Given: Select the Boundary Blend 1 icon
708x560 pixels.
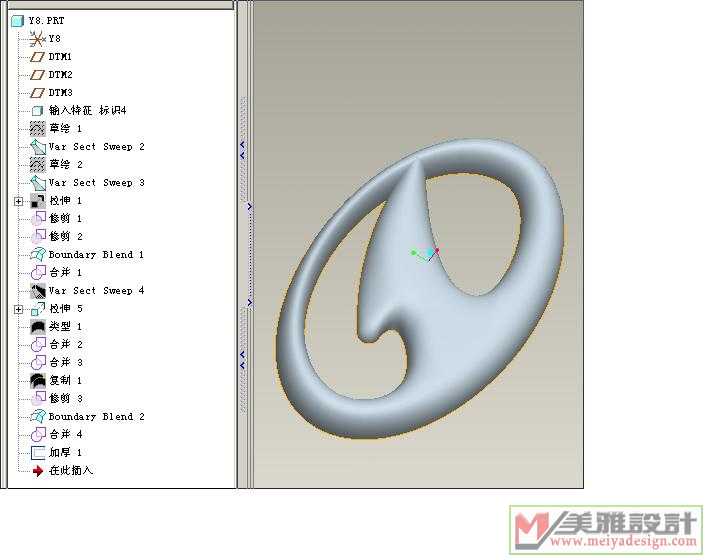Looking at the screenshot, I should [x=37, y=255].
